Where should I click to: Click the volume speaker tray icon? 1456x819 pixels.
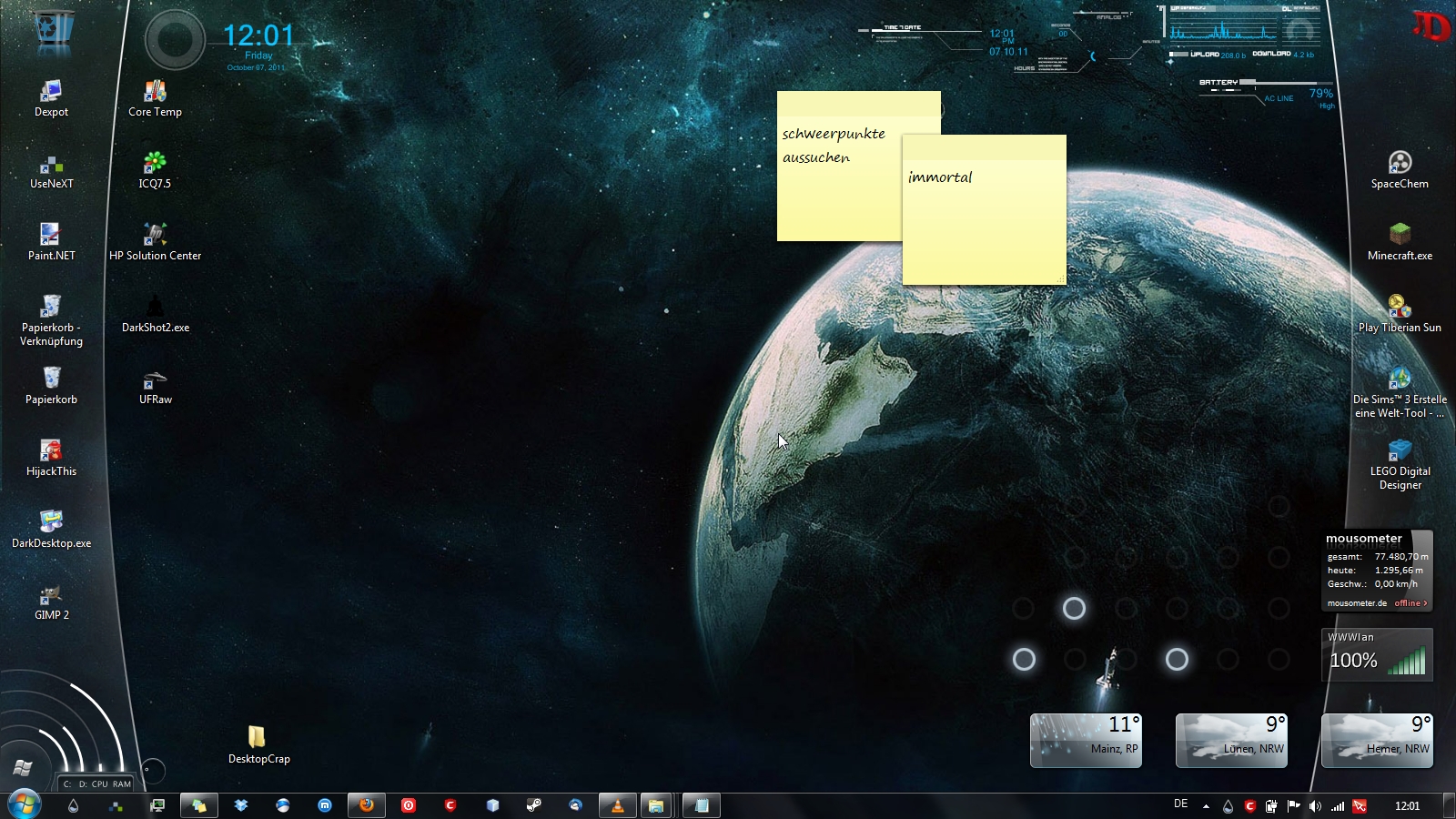click(1315, 806)
